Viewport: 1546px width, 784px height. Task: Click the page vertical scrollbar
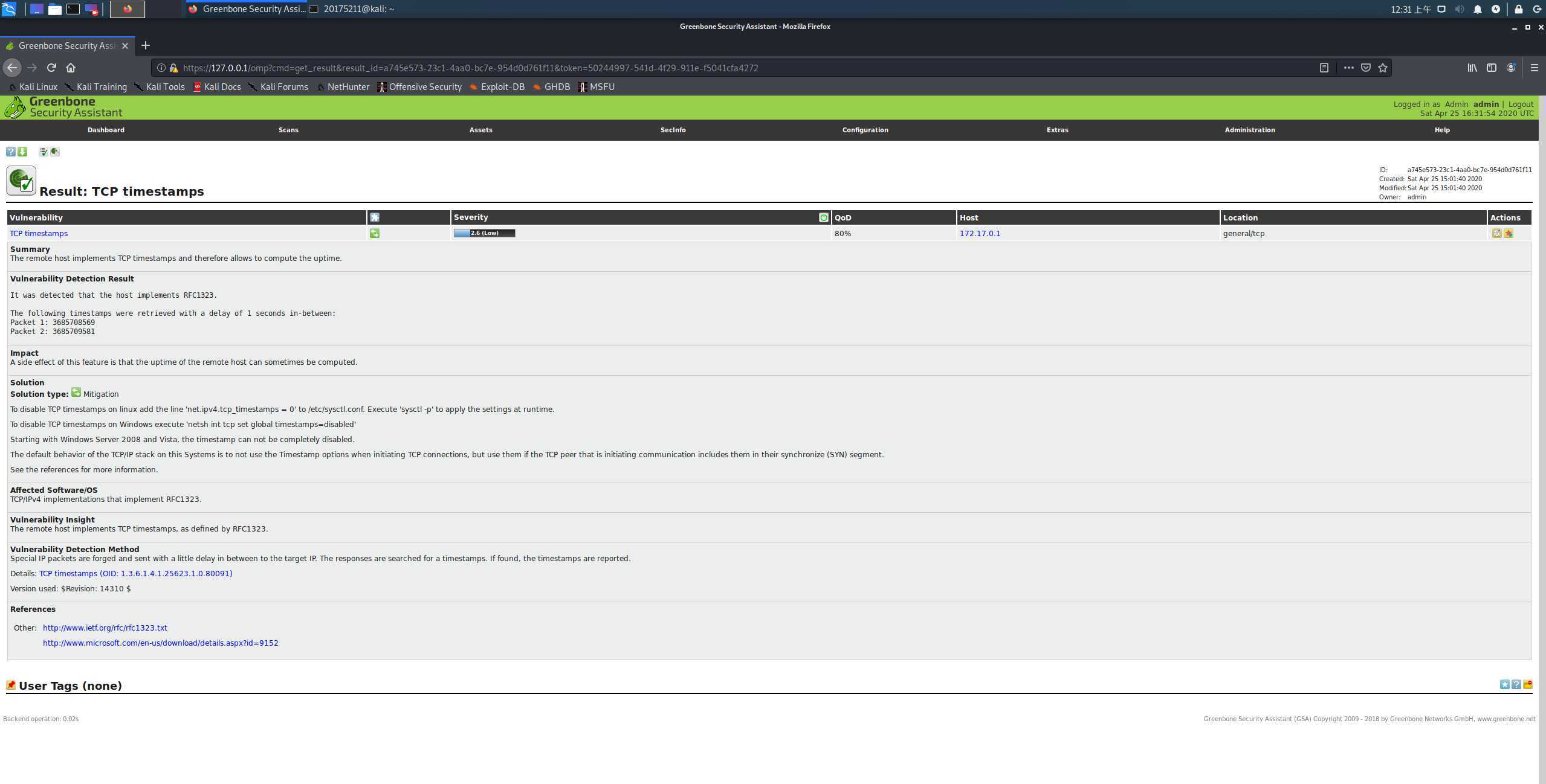1542,440
